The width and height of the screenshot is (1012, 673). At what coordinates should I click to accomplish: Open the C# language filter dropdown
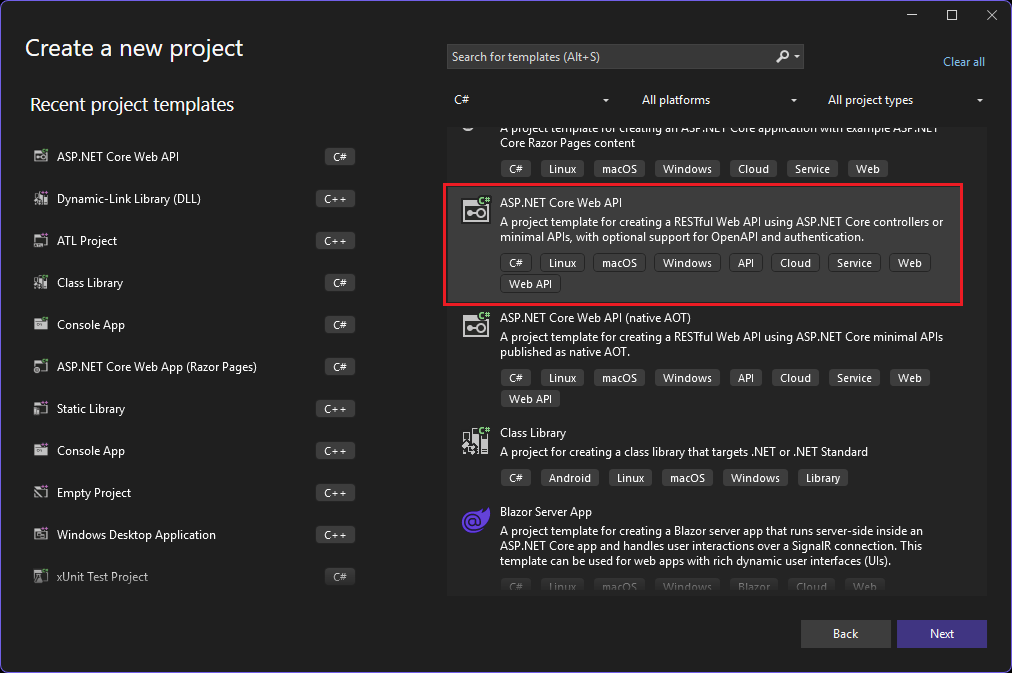(x=531, y=100)
